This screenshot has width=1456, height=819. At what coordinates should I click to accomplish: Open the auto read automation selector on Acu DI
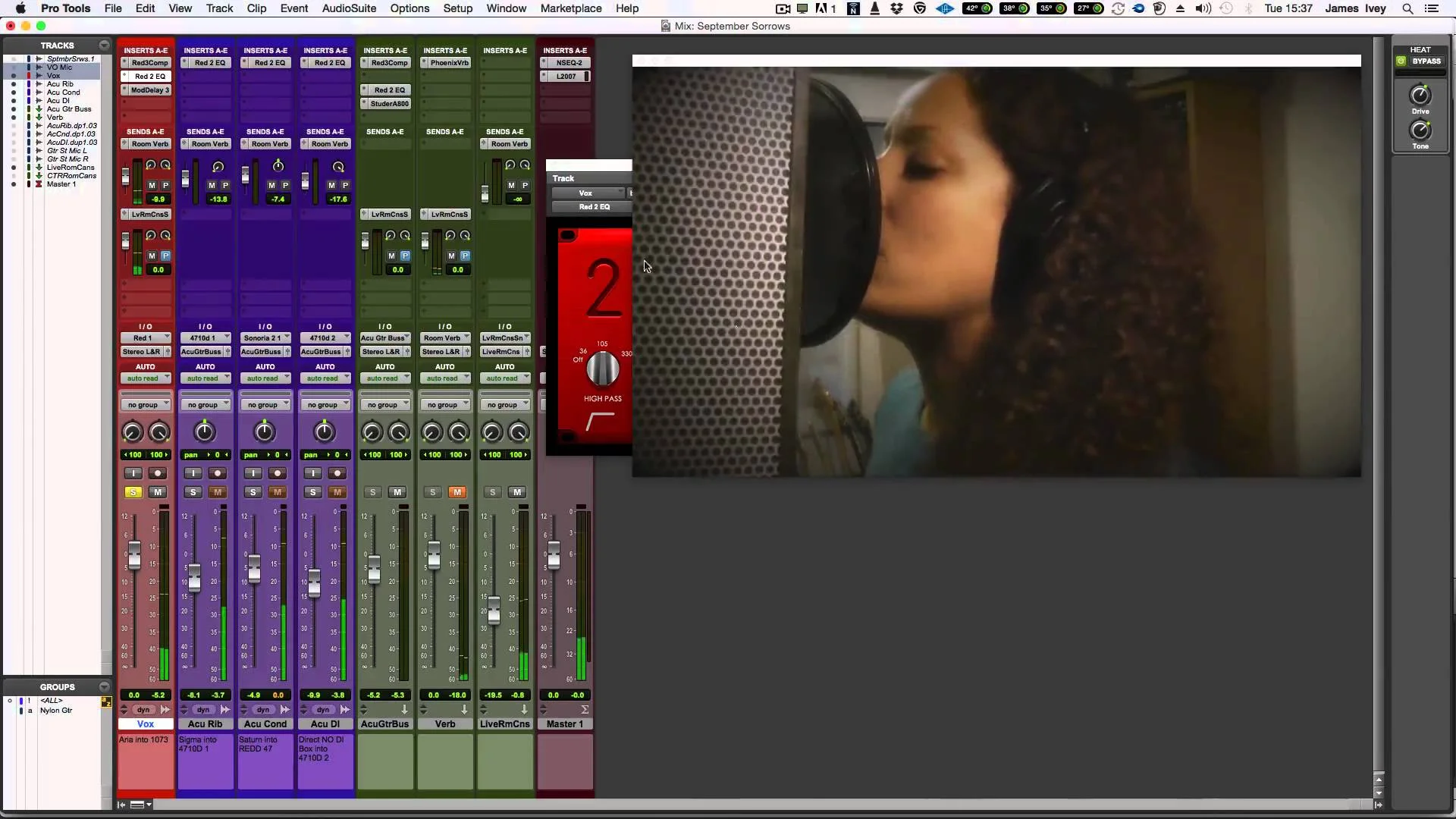325,378
